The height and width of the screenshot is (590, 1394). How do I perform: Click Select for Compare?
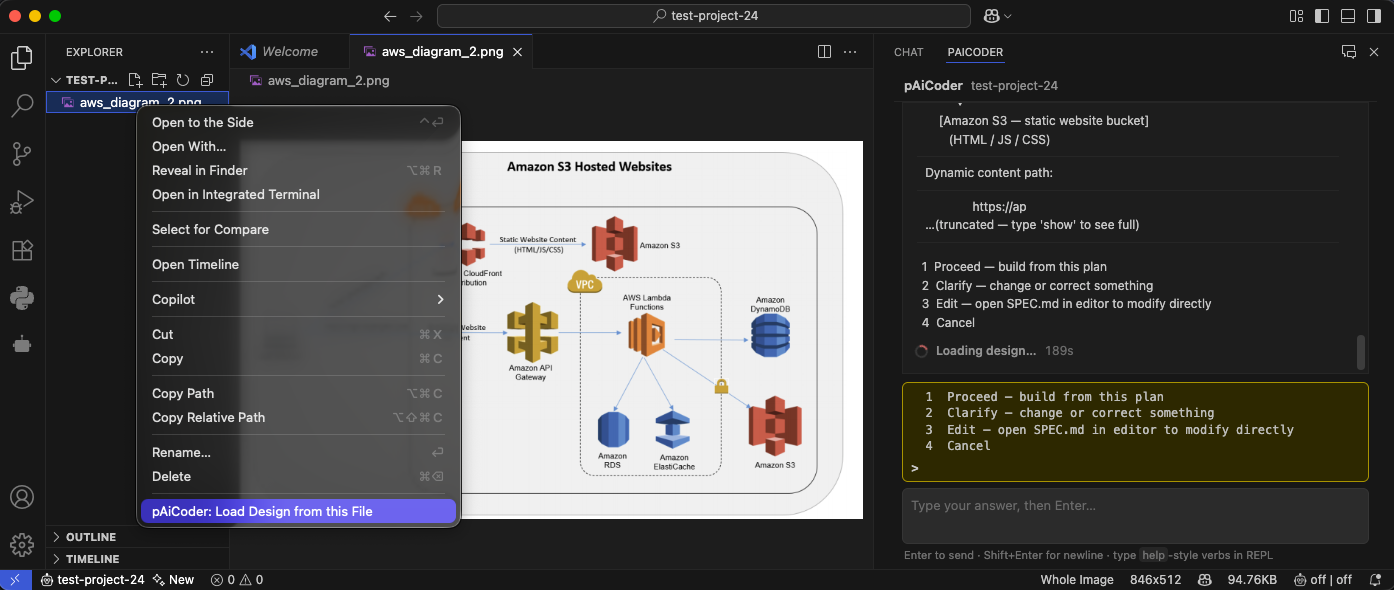[298, 229]
